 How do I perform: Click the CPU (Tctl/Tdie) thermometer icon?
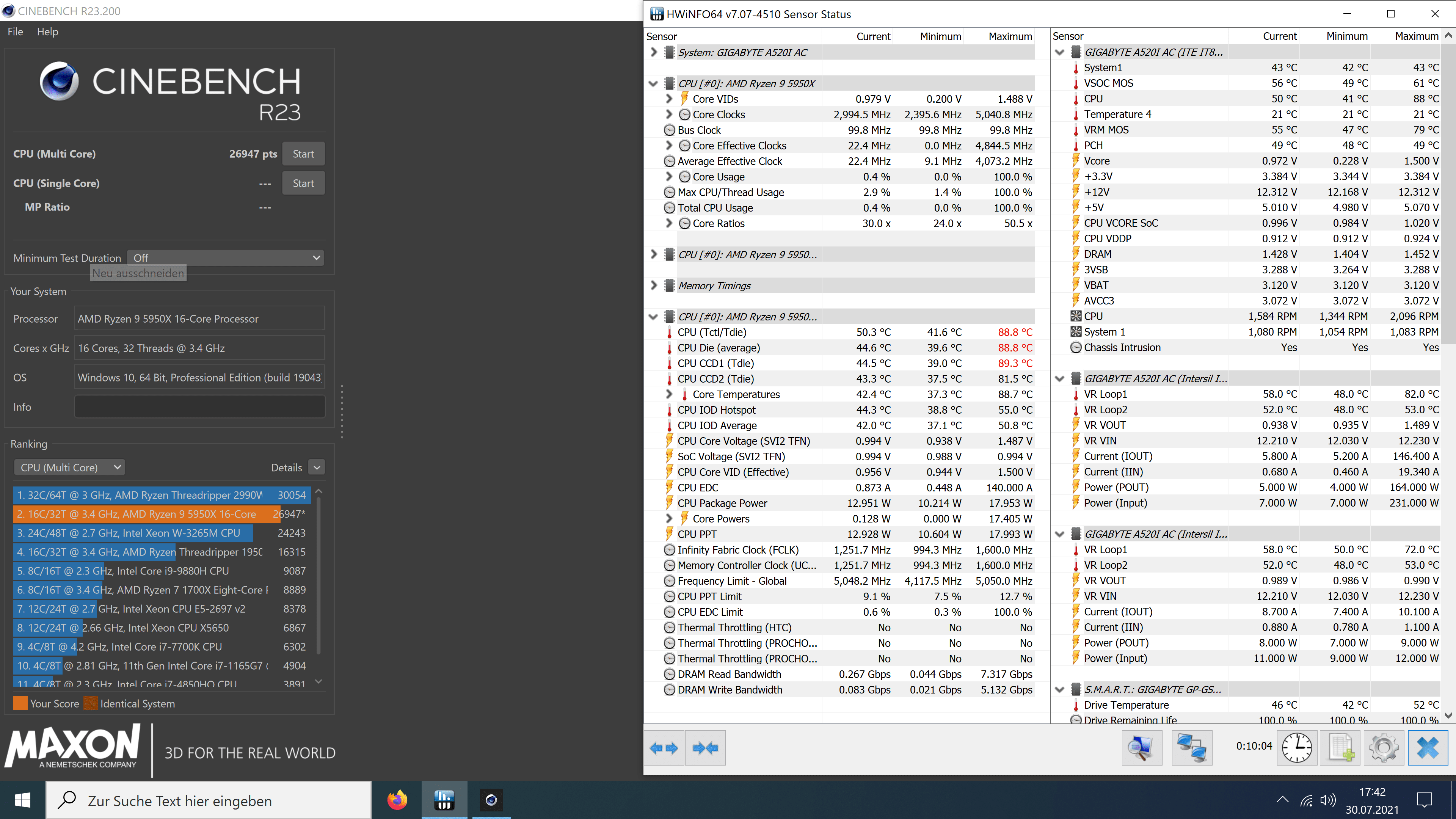[670, 333]
